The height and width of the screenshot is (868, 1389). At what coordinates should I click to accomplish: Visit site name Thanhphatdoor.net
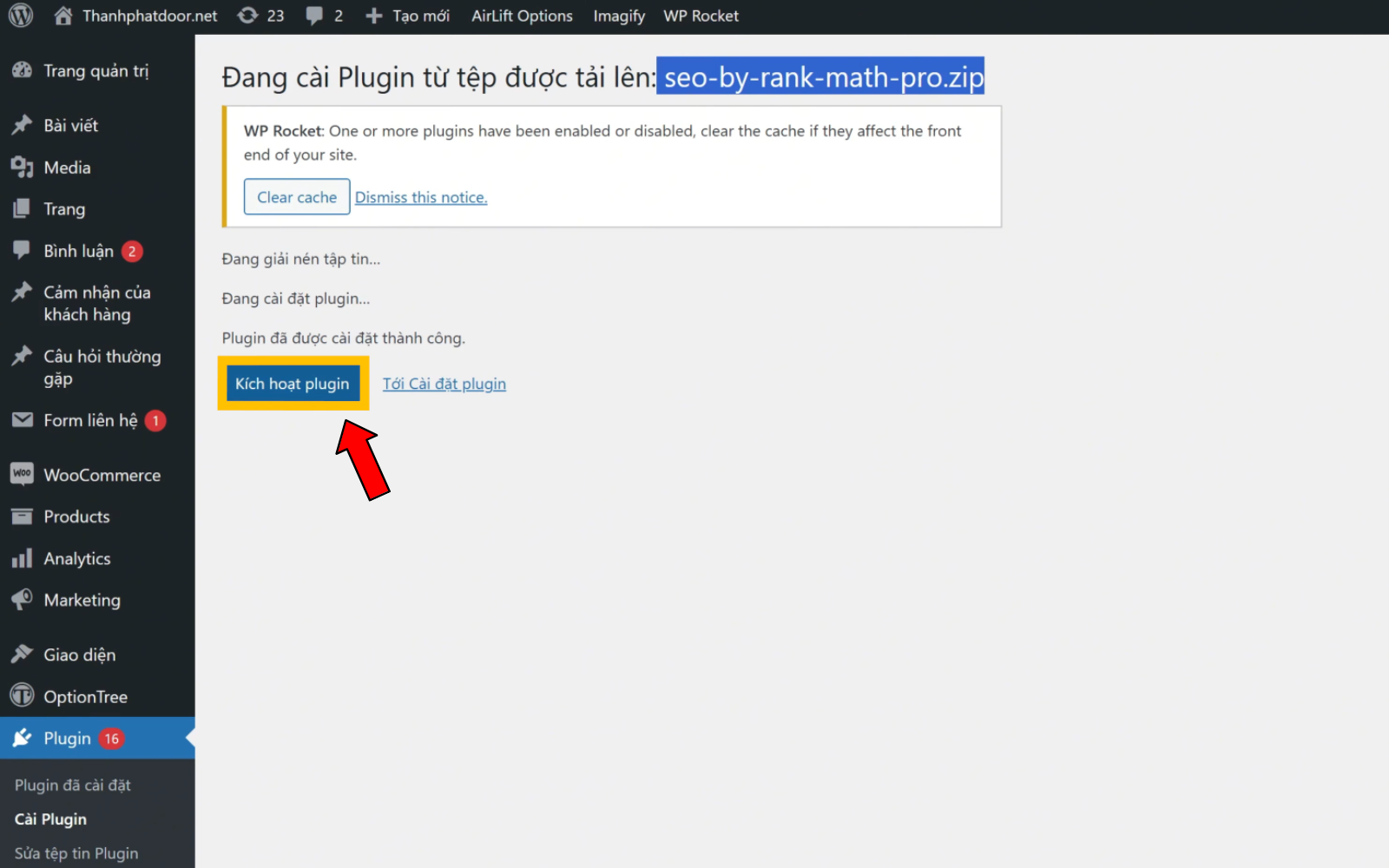tap(149, 16)
